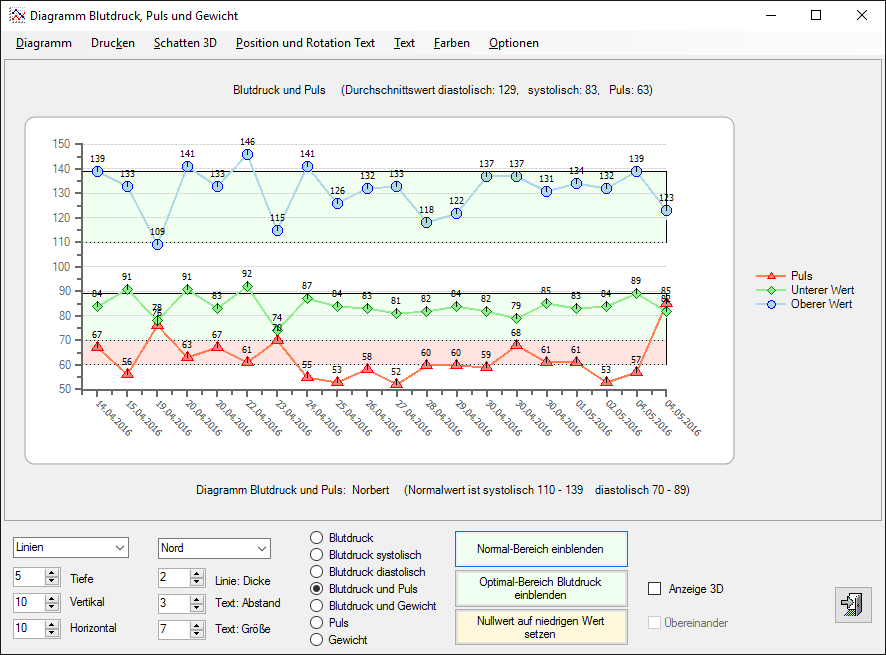886x655 pixels.
Task: Click the Linie: Dicke value field
Action: (x=173, y=578)
